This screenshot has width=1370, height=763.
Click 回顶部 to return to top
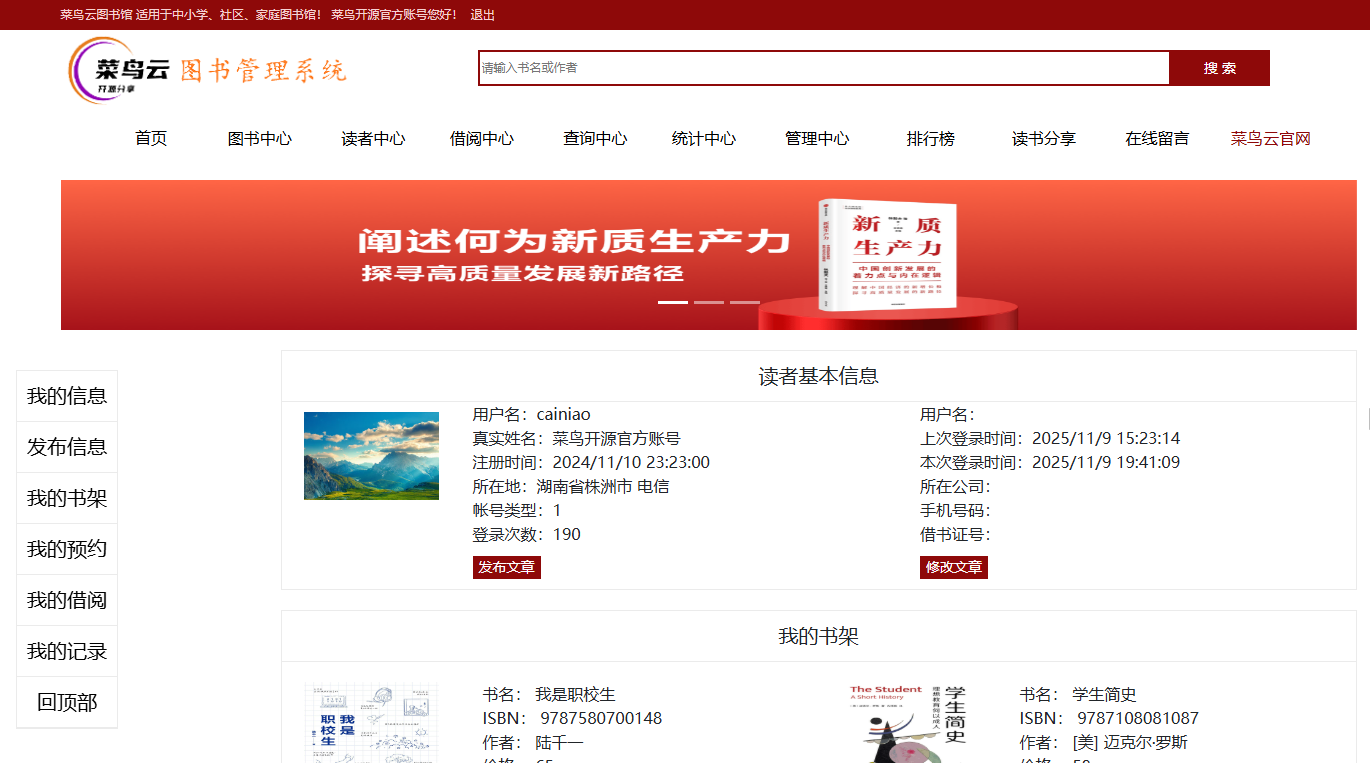tap(66, 703)
